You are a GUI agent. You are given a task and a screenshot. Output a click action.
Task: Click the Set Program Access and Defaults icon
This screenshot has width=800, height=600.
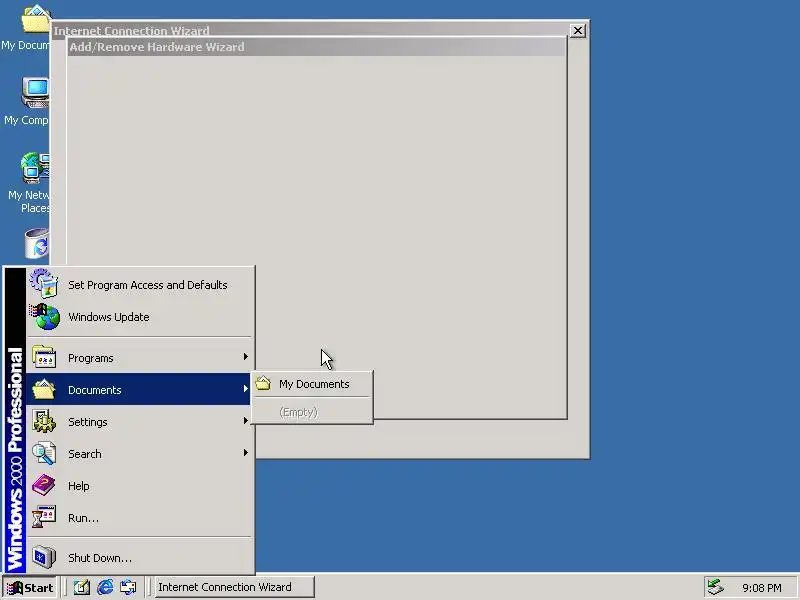[43, 284]
